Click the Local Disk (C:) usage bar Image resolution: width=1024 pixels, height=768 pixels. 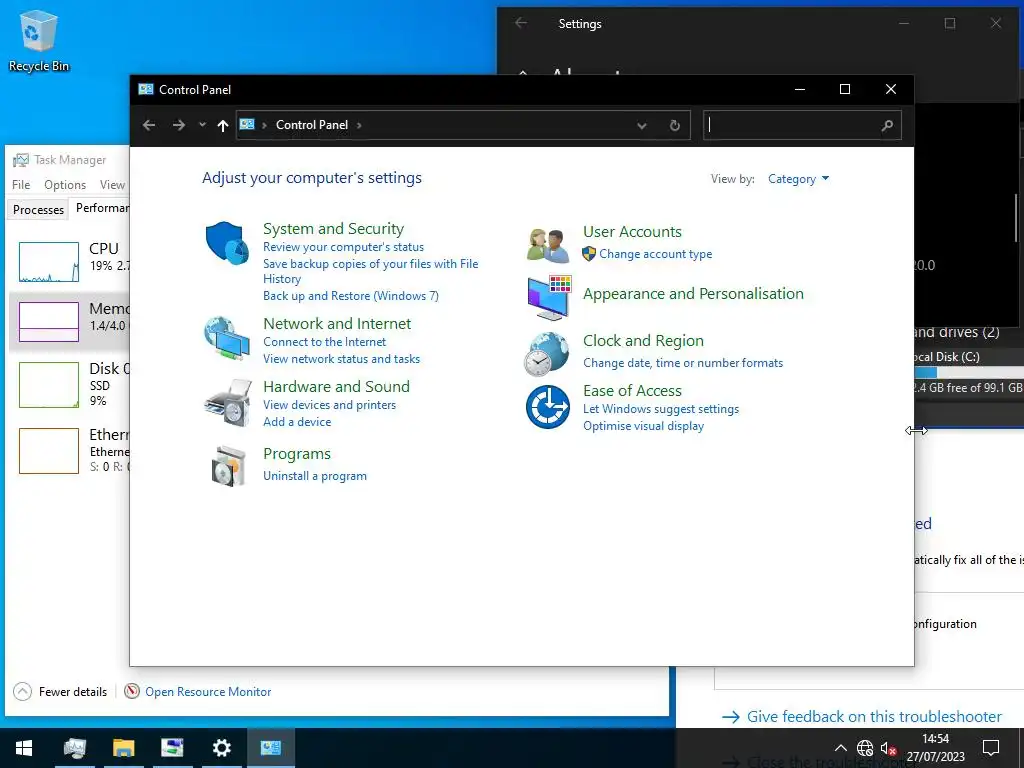(x=968, y=372)
